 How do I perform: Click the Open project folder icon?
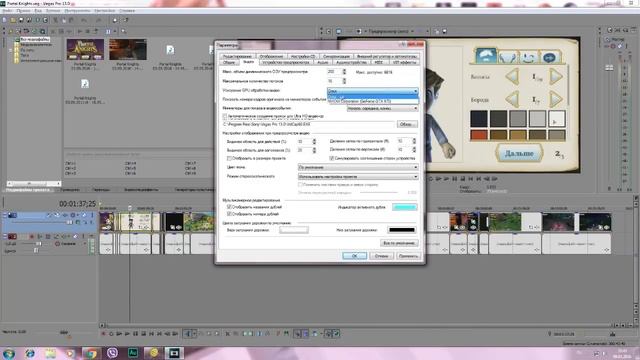[13, 20]
